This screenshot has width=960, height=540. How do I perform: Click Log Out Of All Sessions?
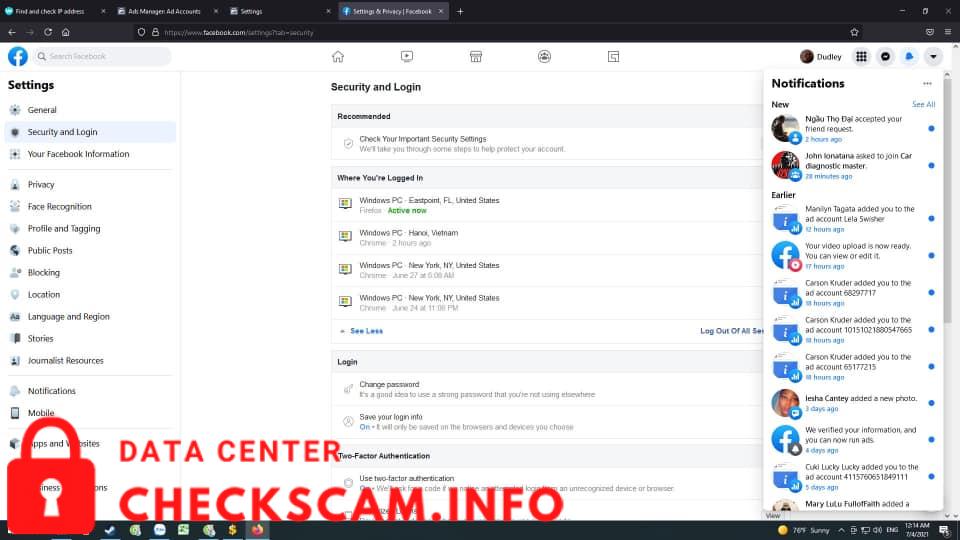731,331
